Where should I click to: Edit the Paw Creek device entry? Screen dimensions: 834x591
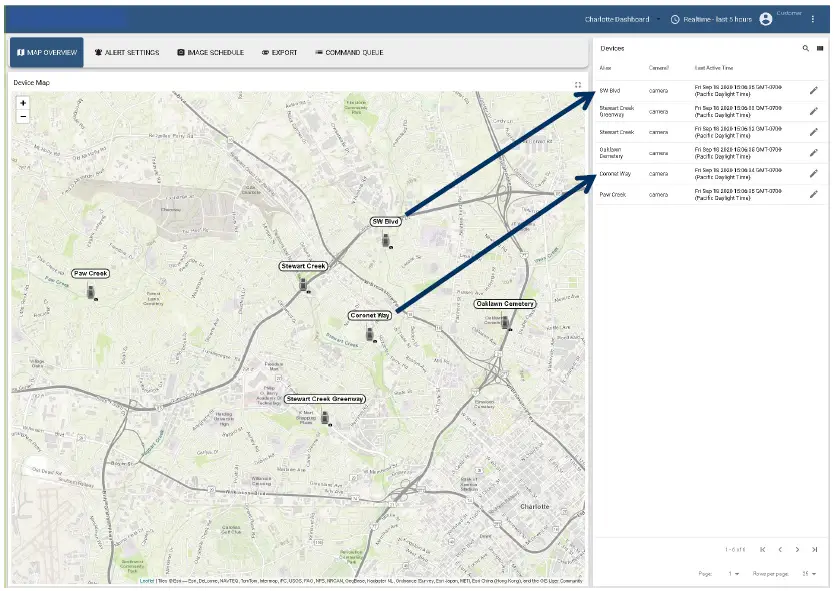pyautogui.click(x=813, y=194)
